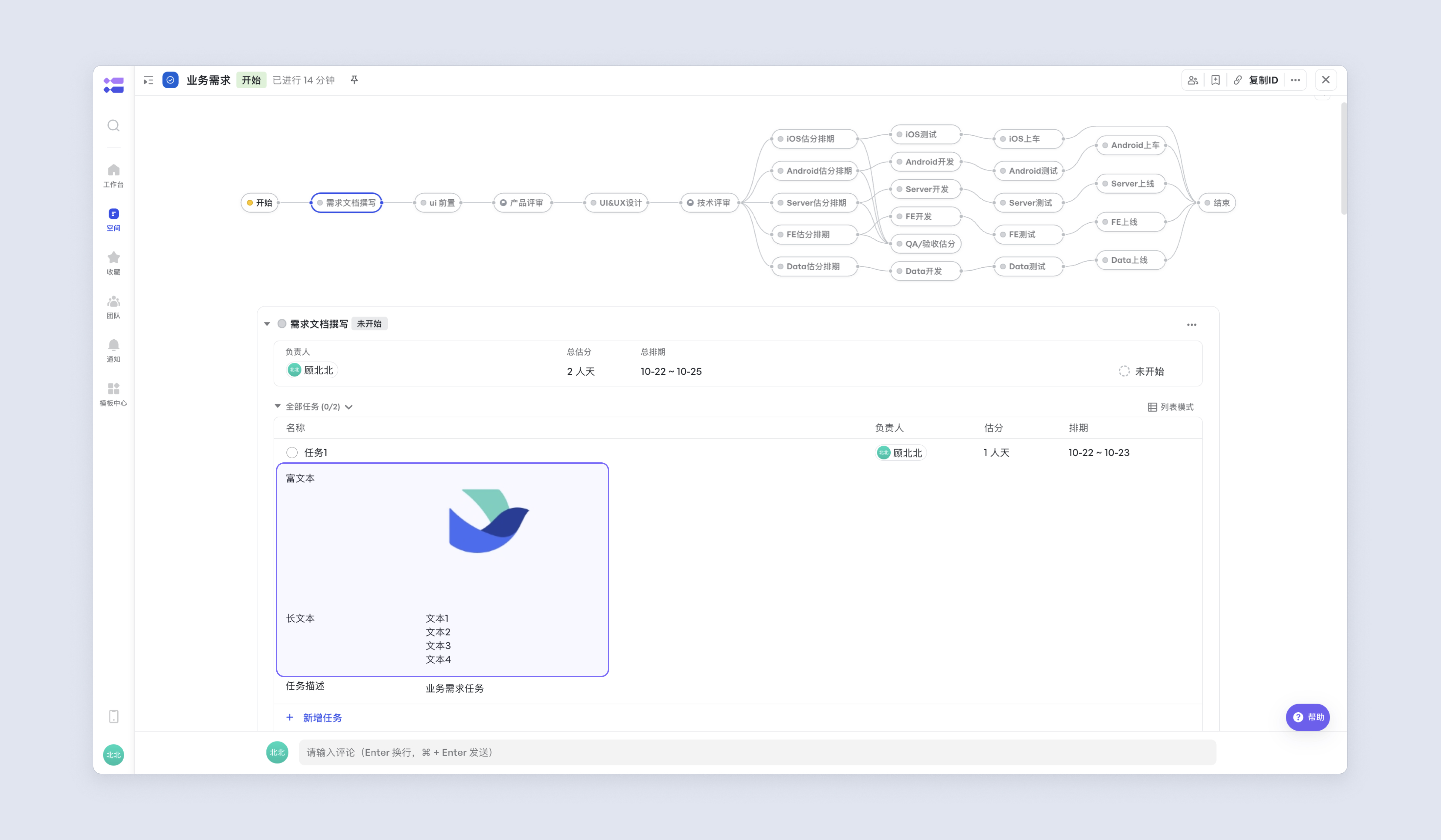The image size is (1441, 840).
Task: Select the UI&UX设计 workflow node
Action: pyautogui.click(x=616, y=203)
